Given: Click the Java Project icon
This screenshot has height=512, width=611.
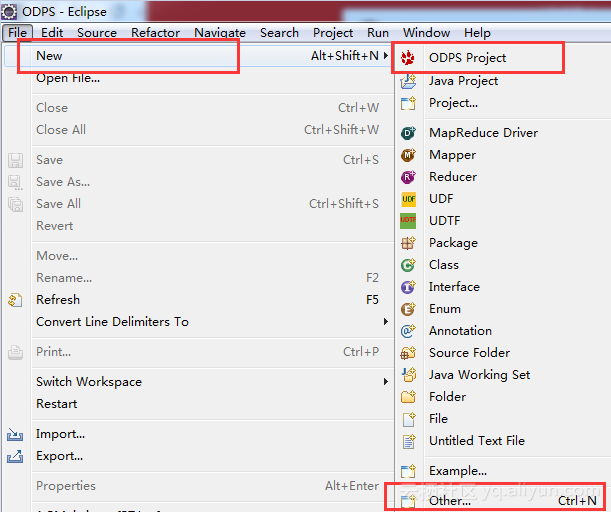Looking at the screenshot, I should (408, 81).
